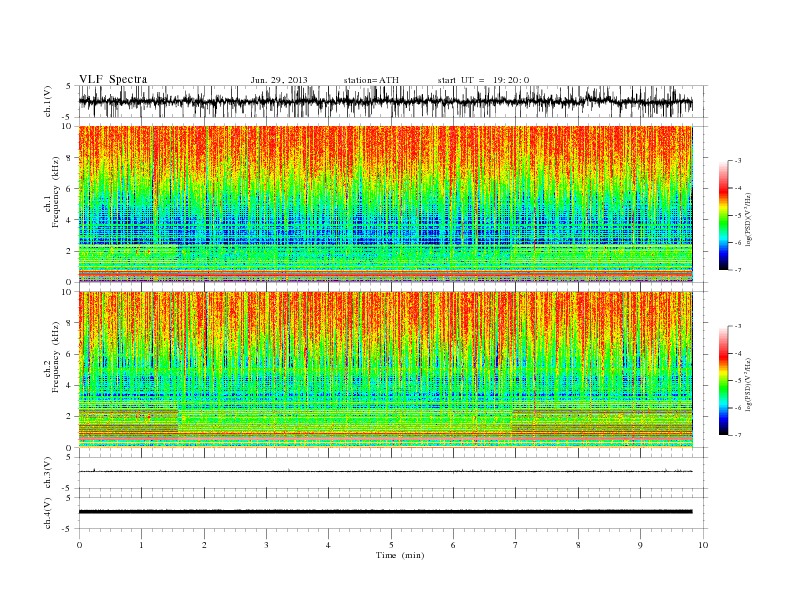This screenshot has width=792, height=612.
Task: Select the date text "Jun. 29, 2013"
Action: [279, 80]
